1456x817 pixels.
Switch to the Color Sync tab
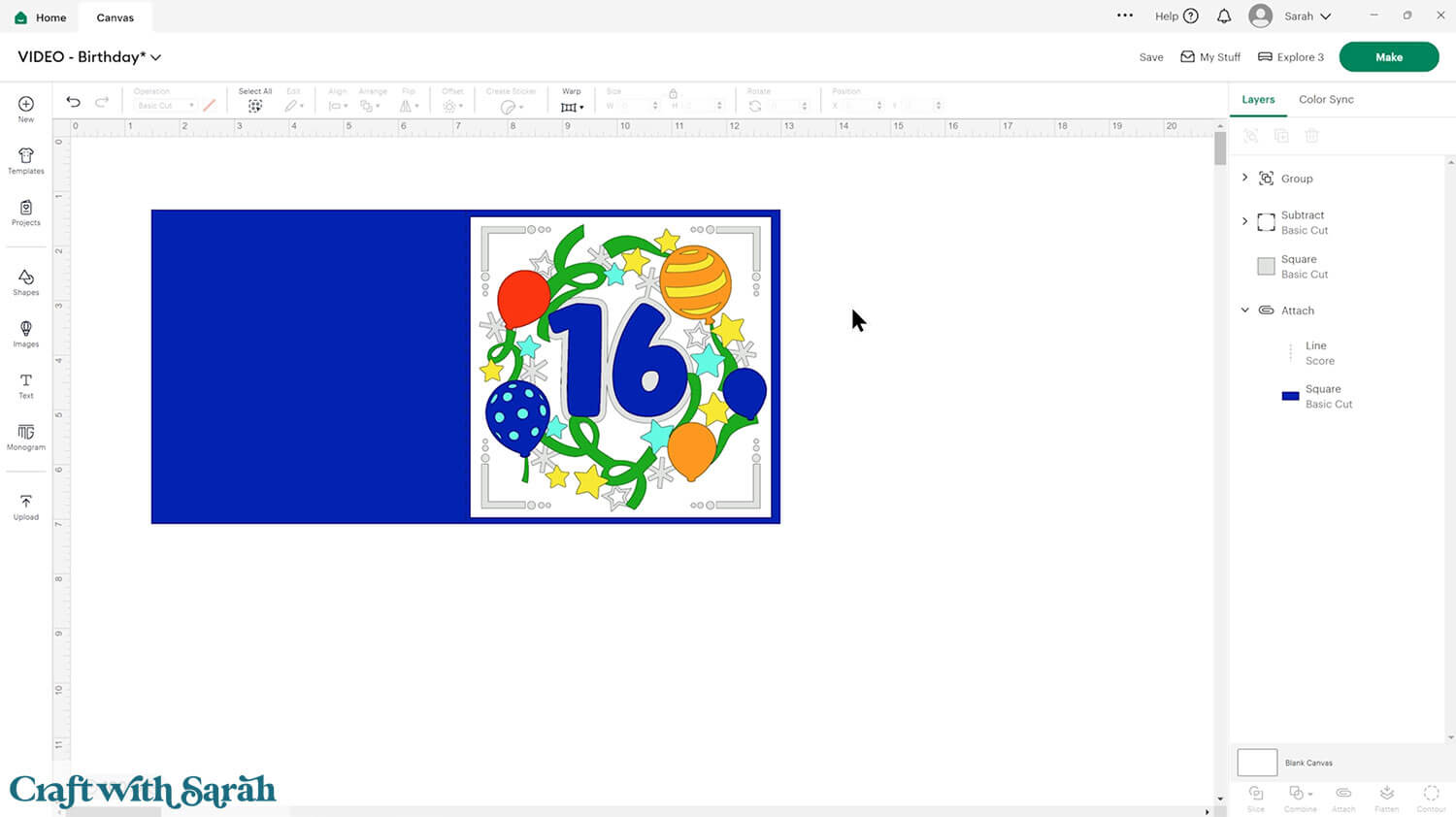[x=1326, y=100]
